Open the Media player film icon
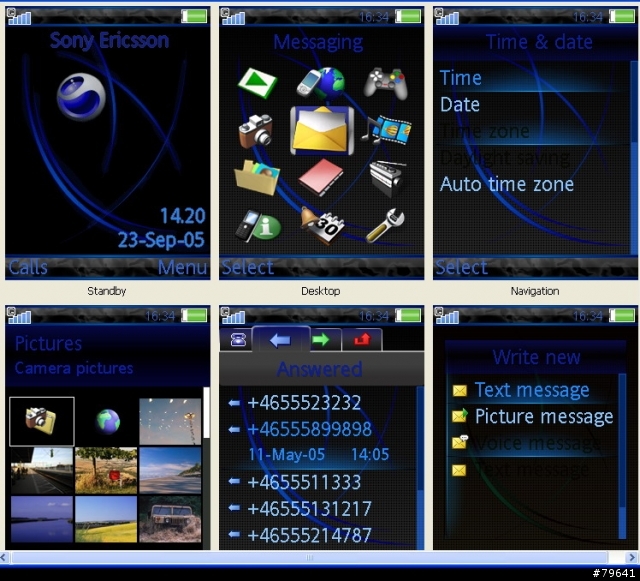 pos(387,130)
